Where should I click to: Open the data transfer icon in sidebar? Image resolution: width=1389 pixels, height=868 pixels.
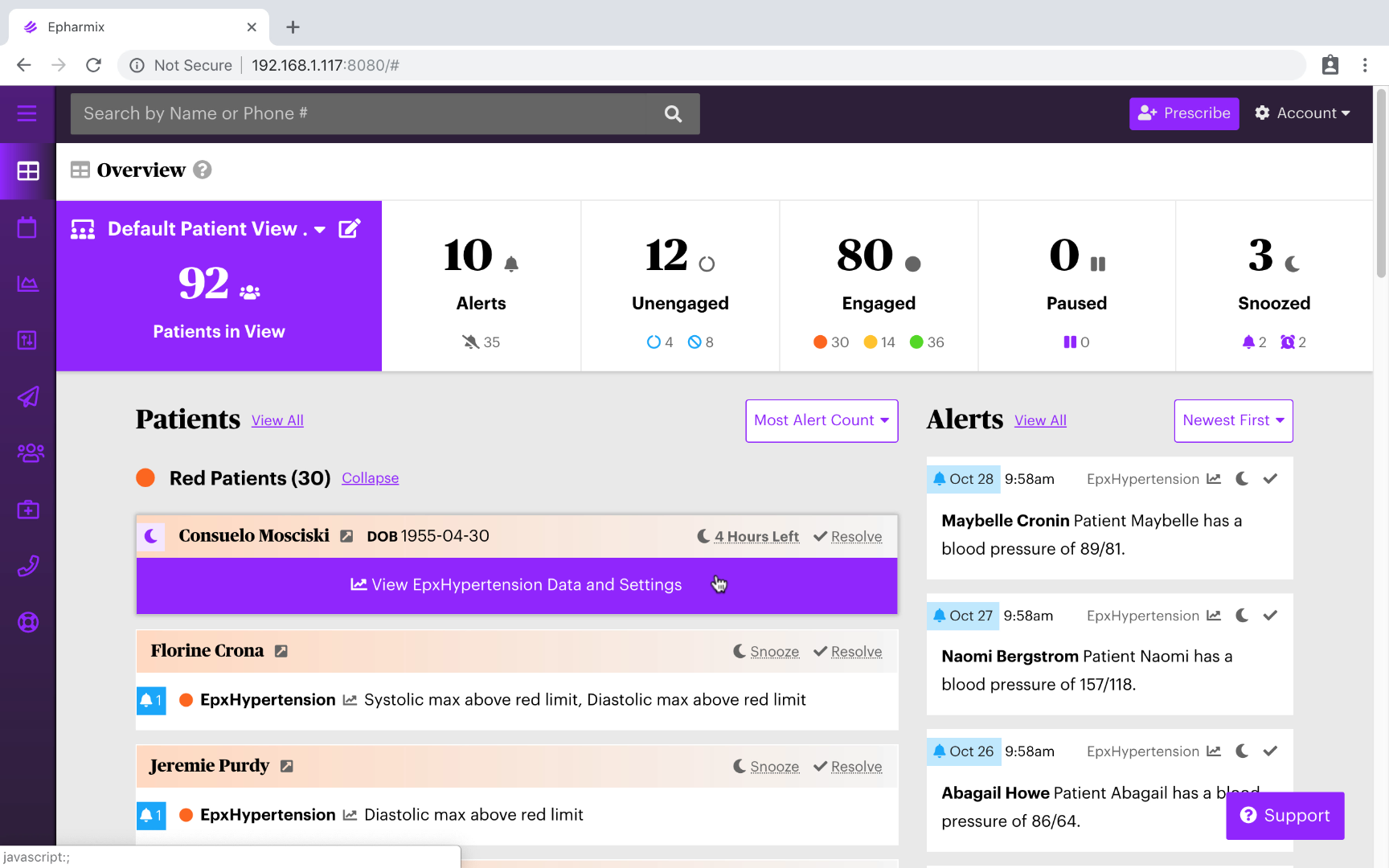(27, 340)
